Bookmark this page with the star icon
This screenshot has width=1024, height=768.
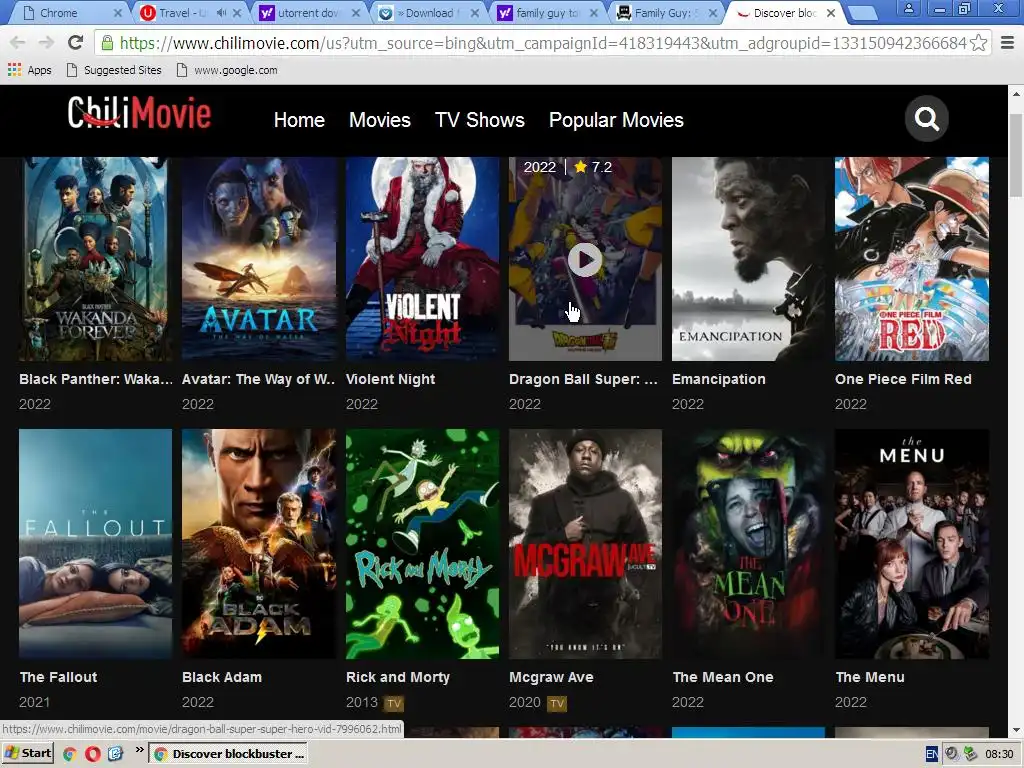[978, 43]
